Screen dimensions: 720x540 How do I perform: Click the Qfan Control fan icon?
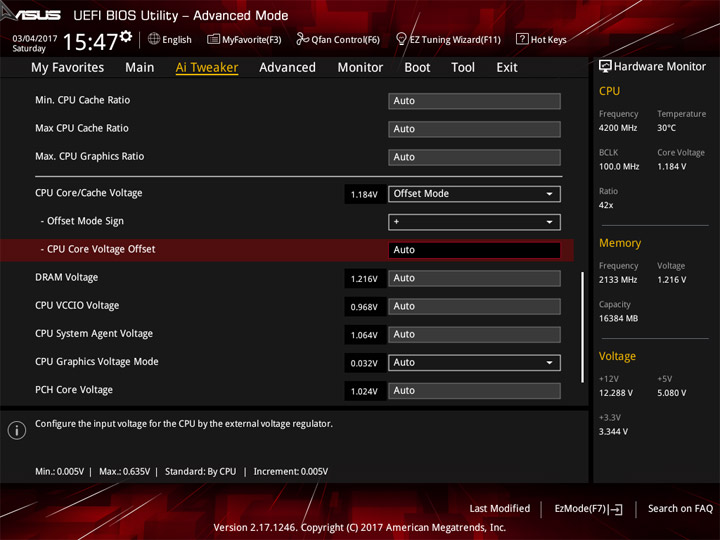click(302, 39)
